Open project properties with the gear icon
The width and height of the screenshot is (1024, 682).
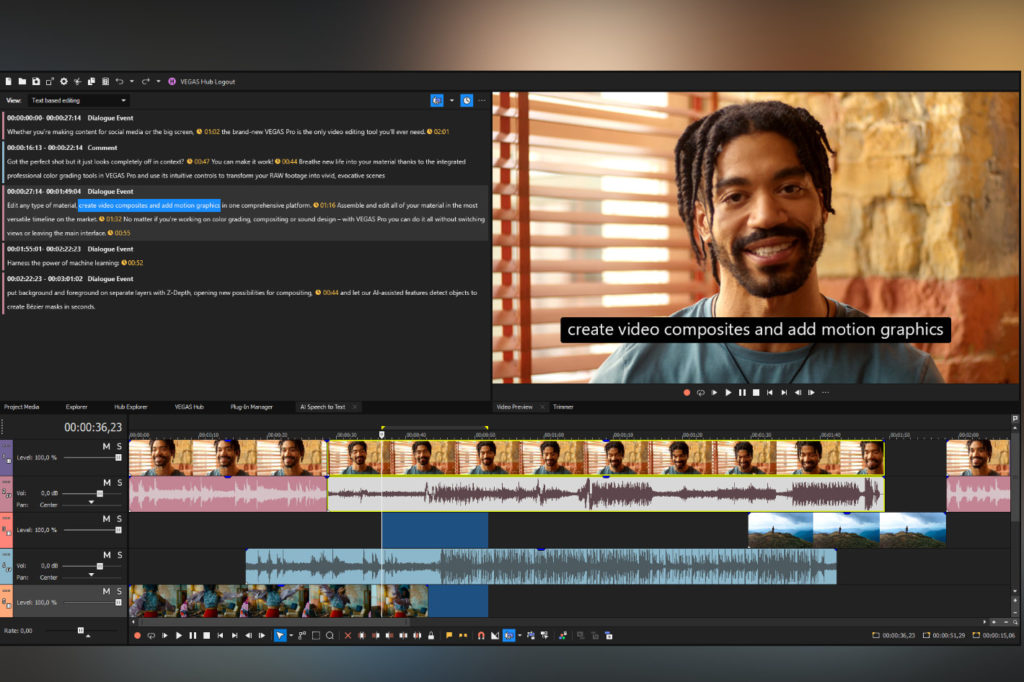tap(63, 82)
